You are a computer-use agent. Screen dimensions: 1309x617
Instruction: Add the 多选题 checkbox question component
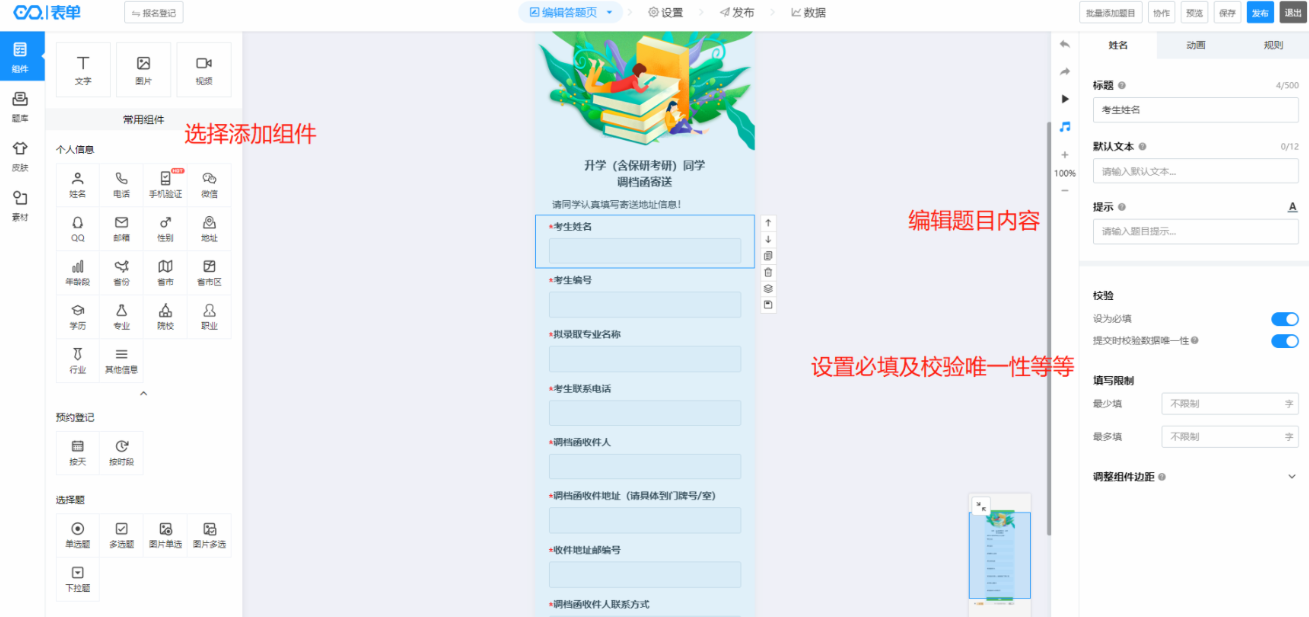121,534
